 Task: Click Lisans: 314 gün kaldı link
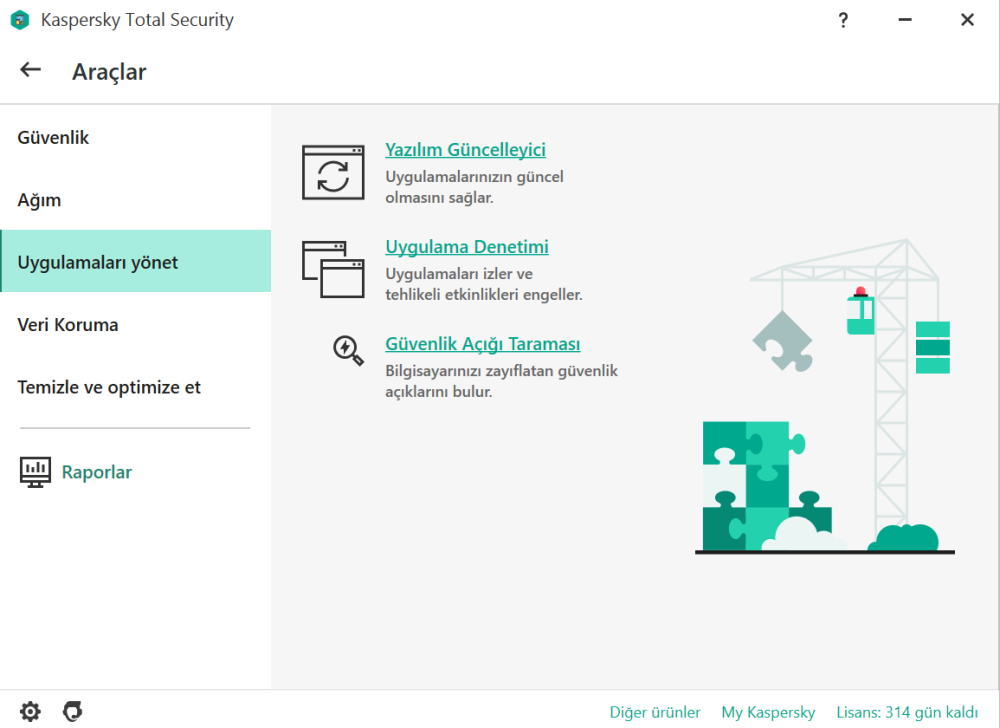tap(907, 712)
